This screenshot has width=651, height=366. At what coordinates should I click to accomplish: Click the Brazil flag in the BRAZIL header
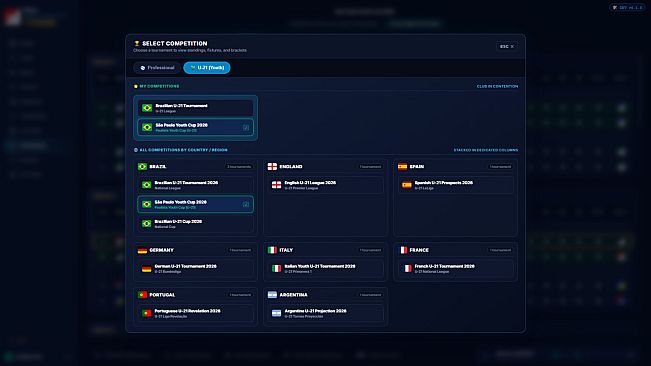pos(142,166)
